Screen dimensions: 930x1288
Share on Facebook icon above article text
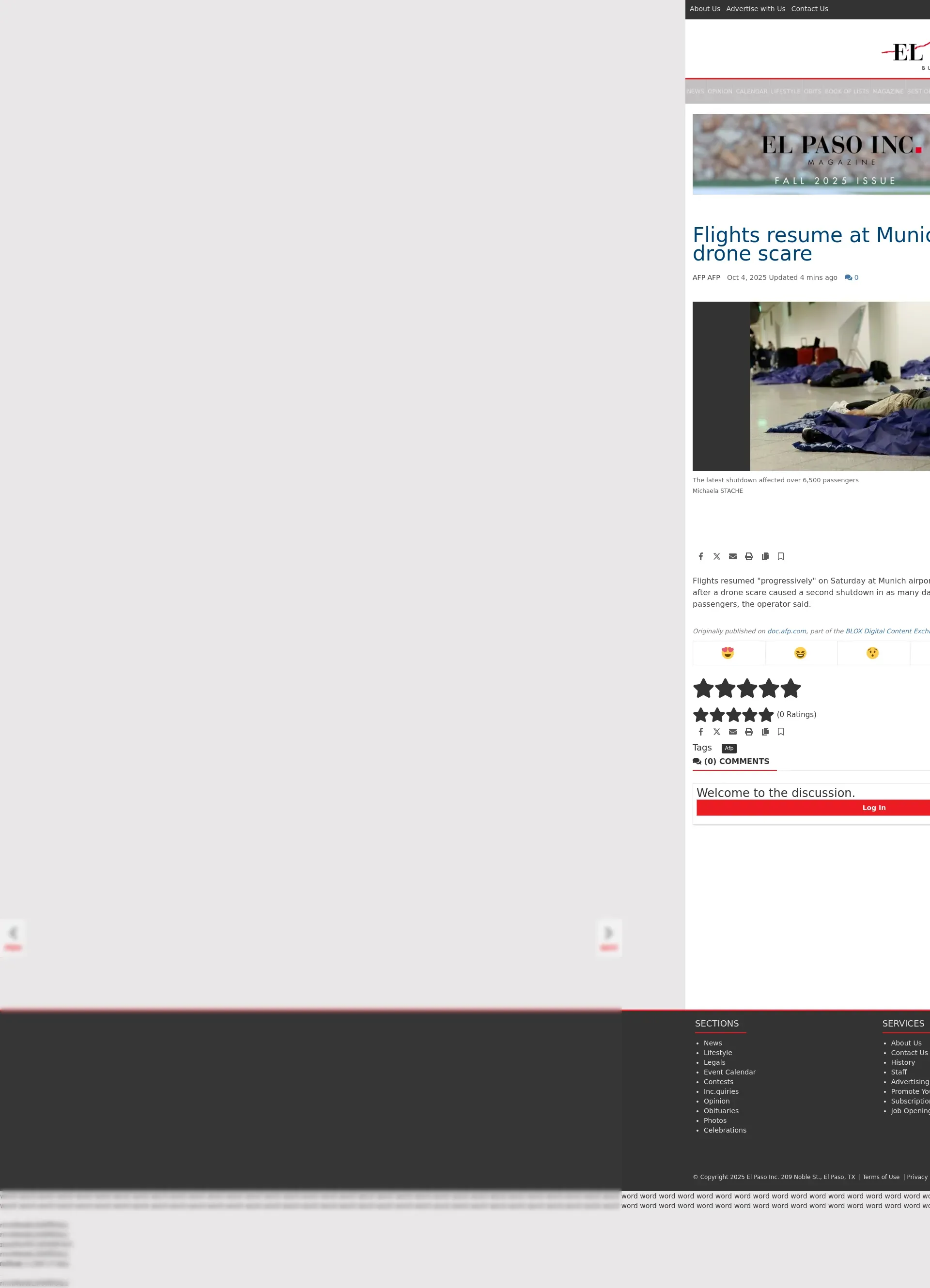point(700,556)
